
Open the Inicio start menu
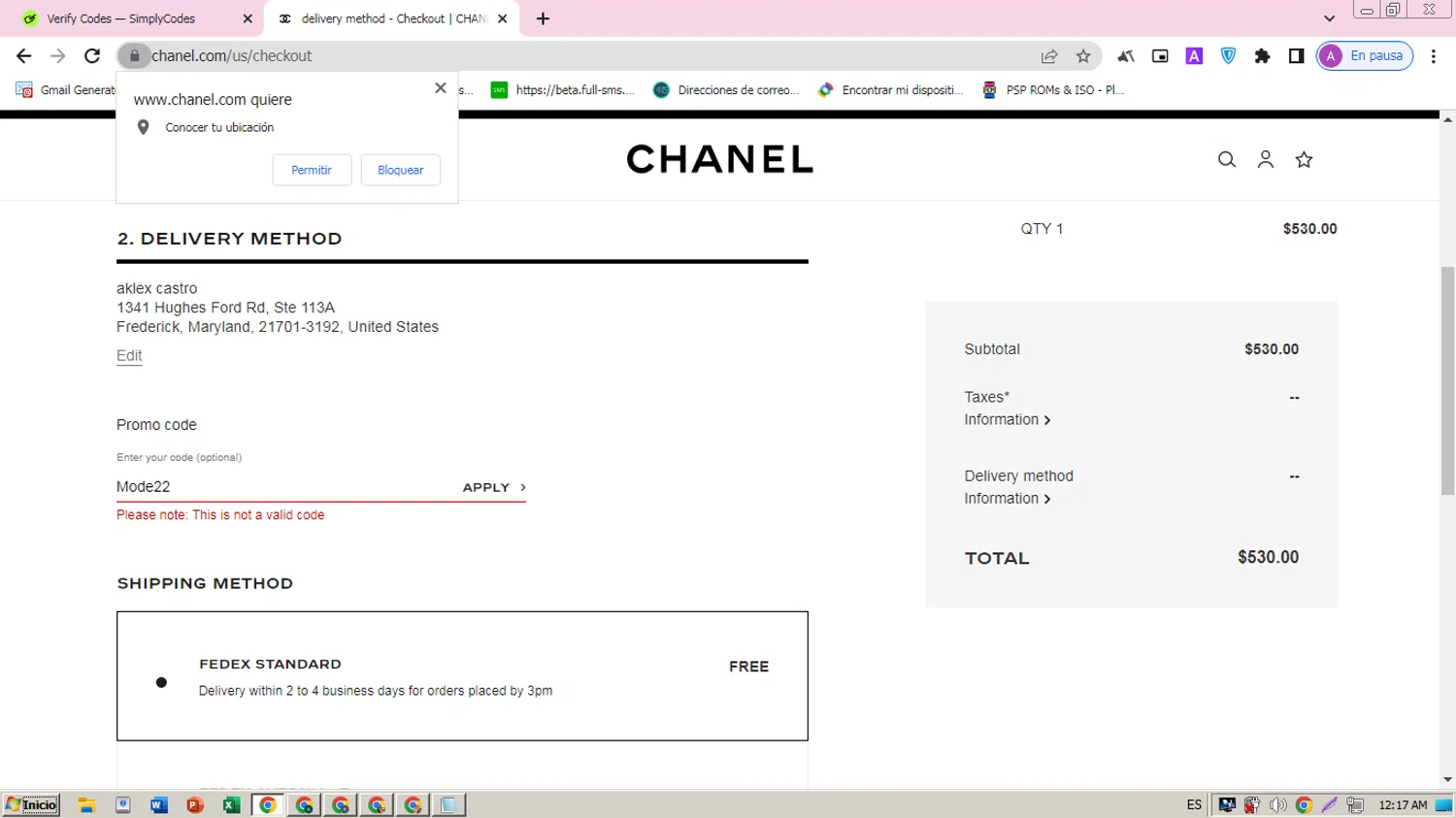[x=31, y=804]
